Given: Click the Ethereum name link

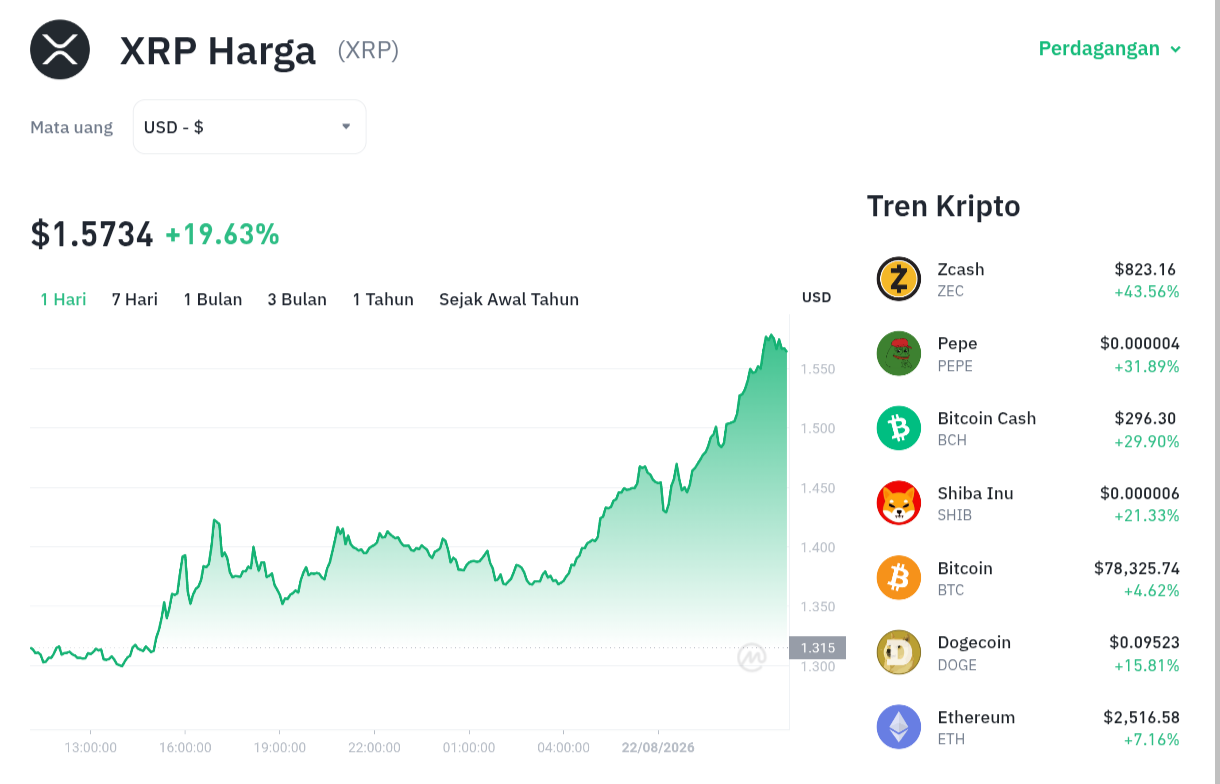Looking at the screenshot, I should pyautogui.click(x=976, y=718).
